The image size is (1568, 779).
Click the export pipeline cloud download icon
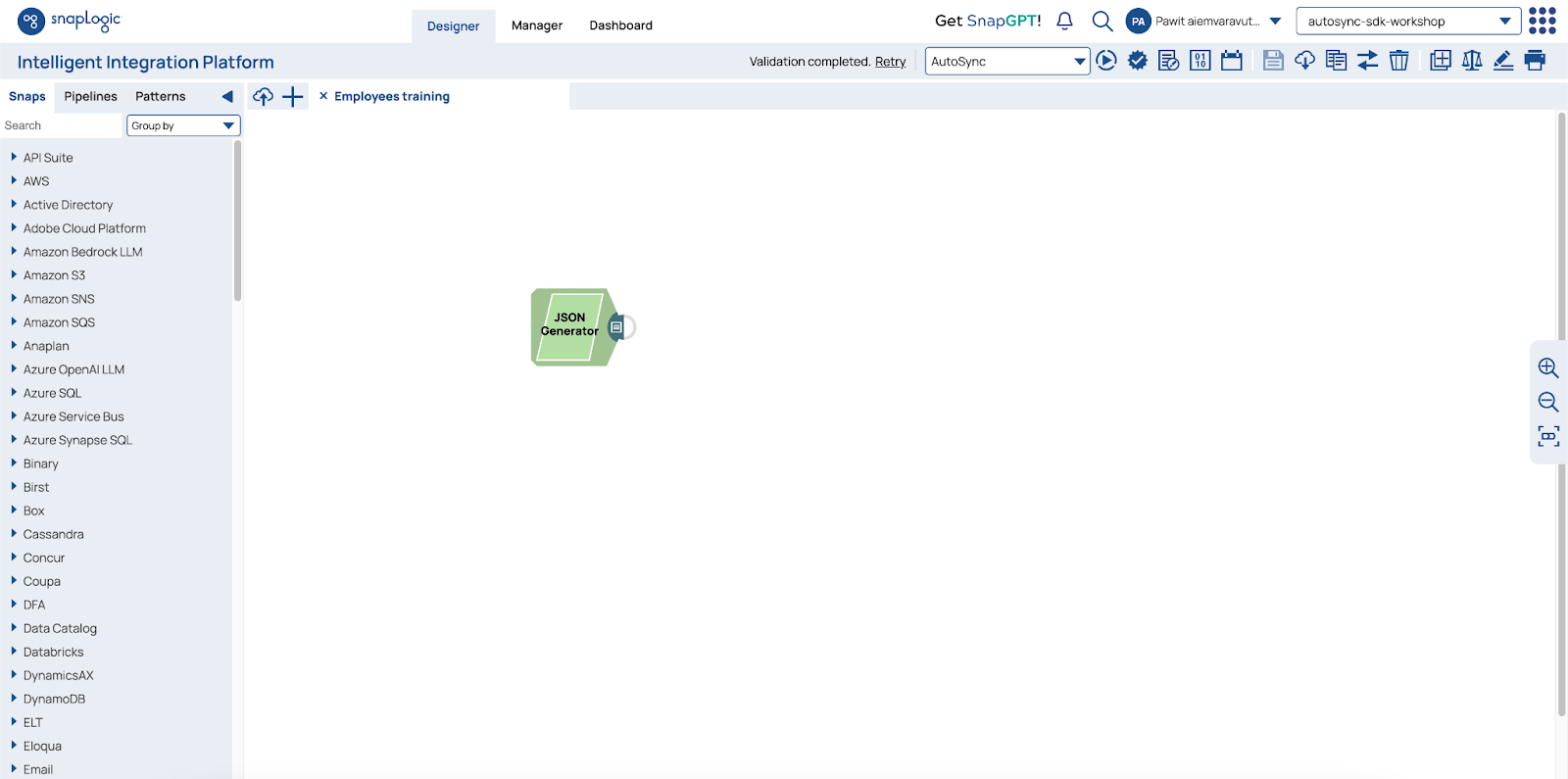point(1304,61)
